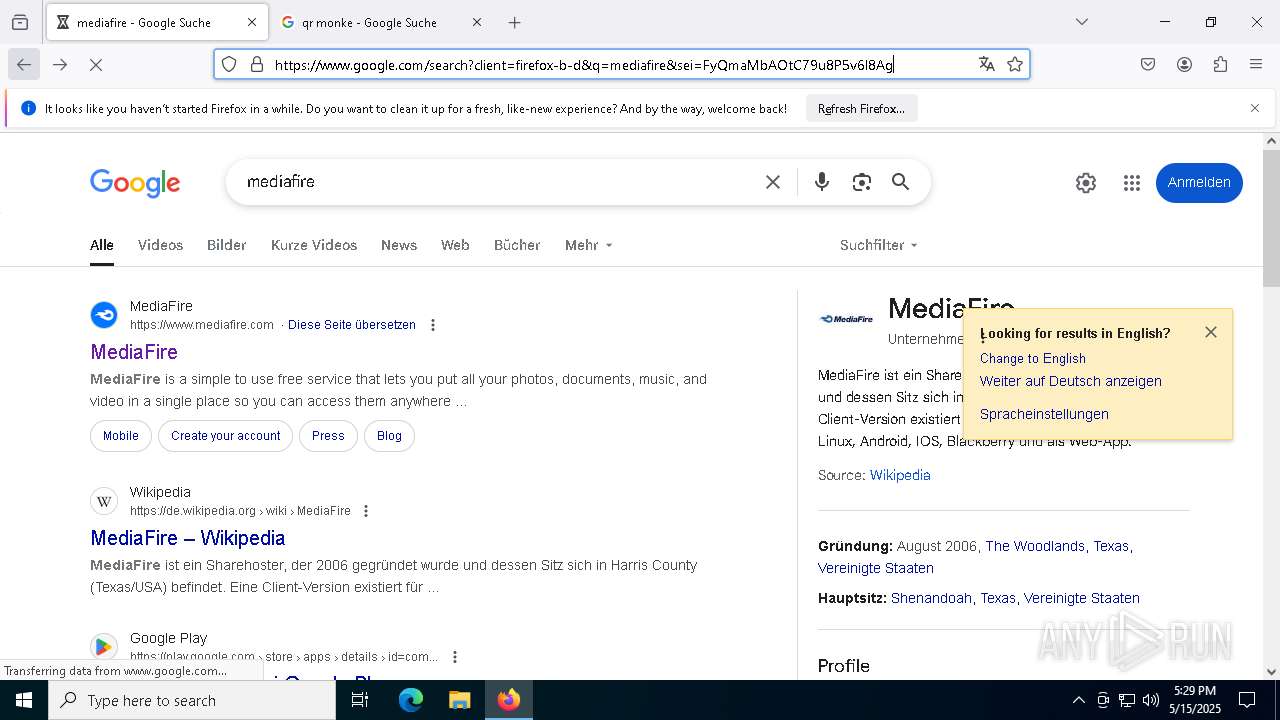Open the Windows Start menu
Image resolution: width=1280 pixels, height=720 pixels.
(x=24, y=700)
